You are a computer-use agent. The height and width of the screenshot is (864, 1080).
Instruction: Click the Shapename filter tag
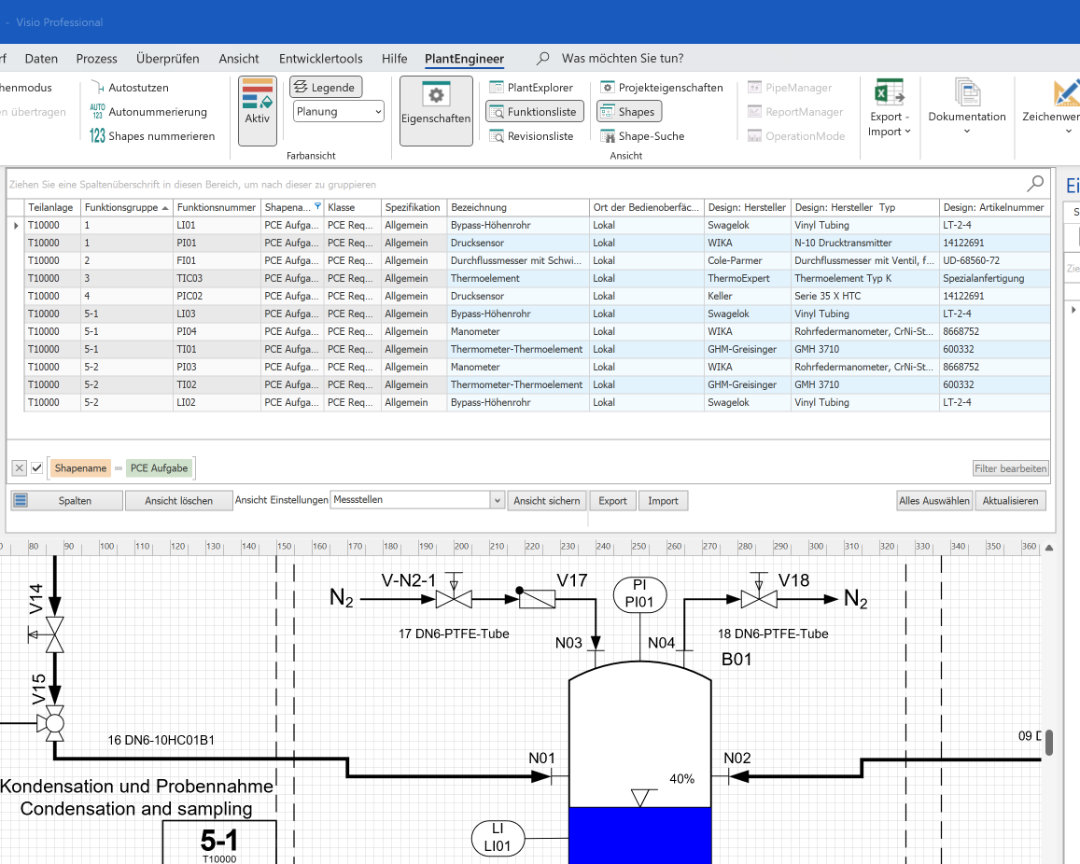(81, 468)
